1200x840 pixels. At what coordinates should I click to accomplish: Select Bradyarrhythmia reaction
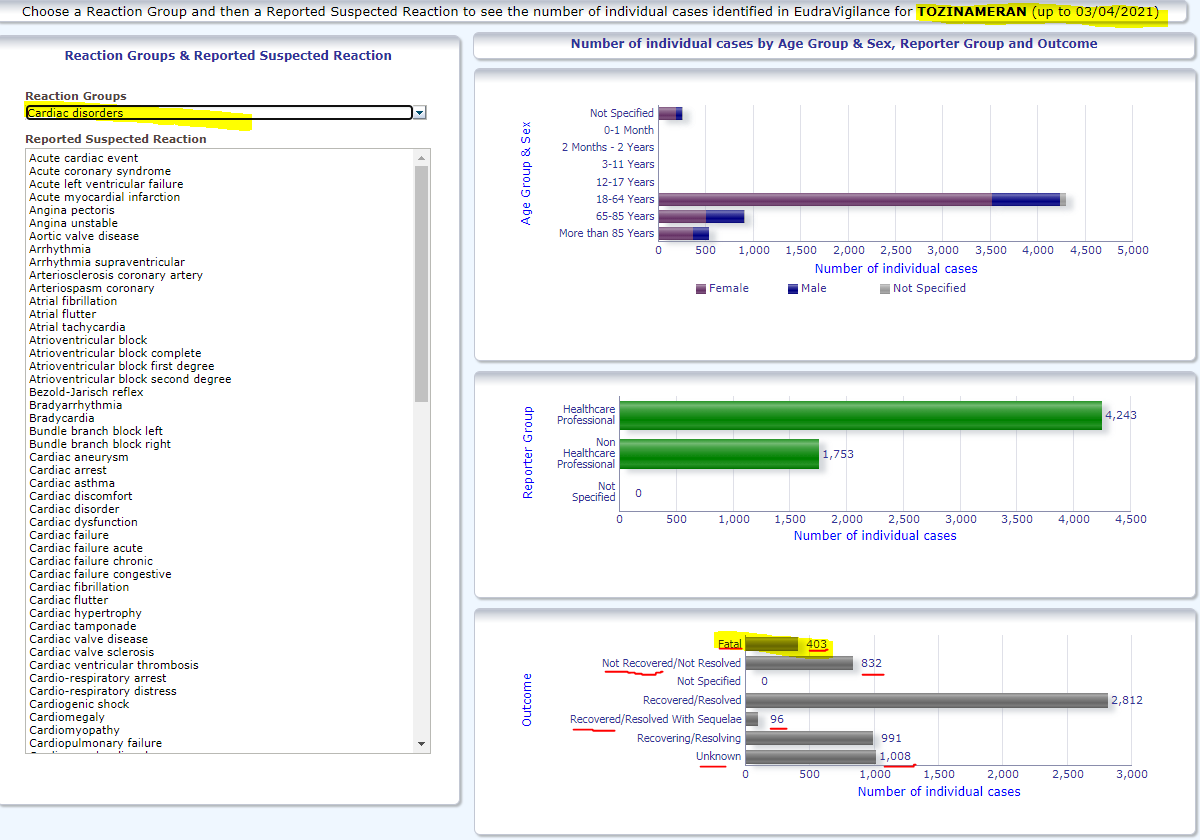(76, 405)
